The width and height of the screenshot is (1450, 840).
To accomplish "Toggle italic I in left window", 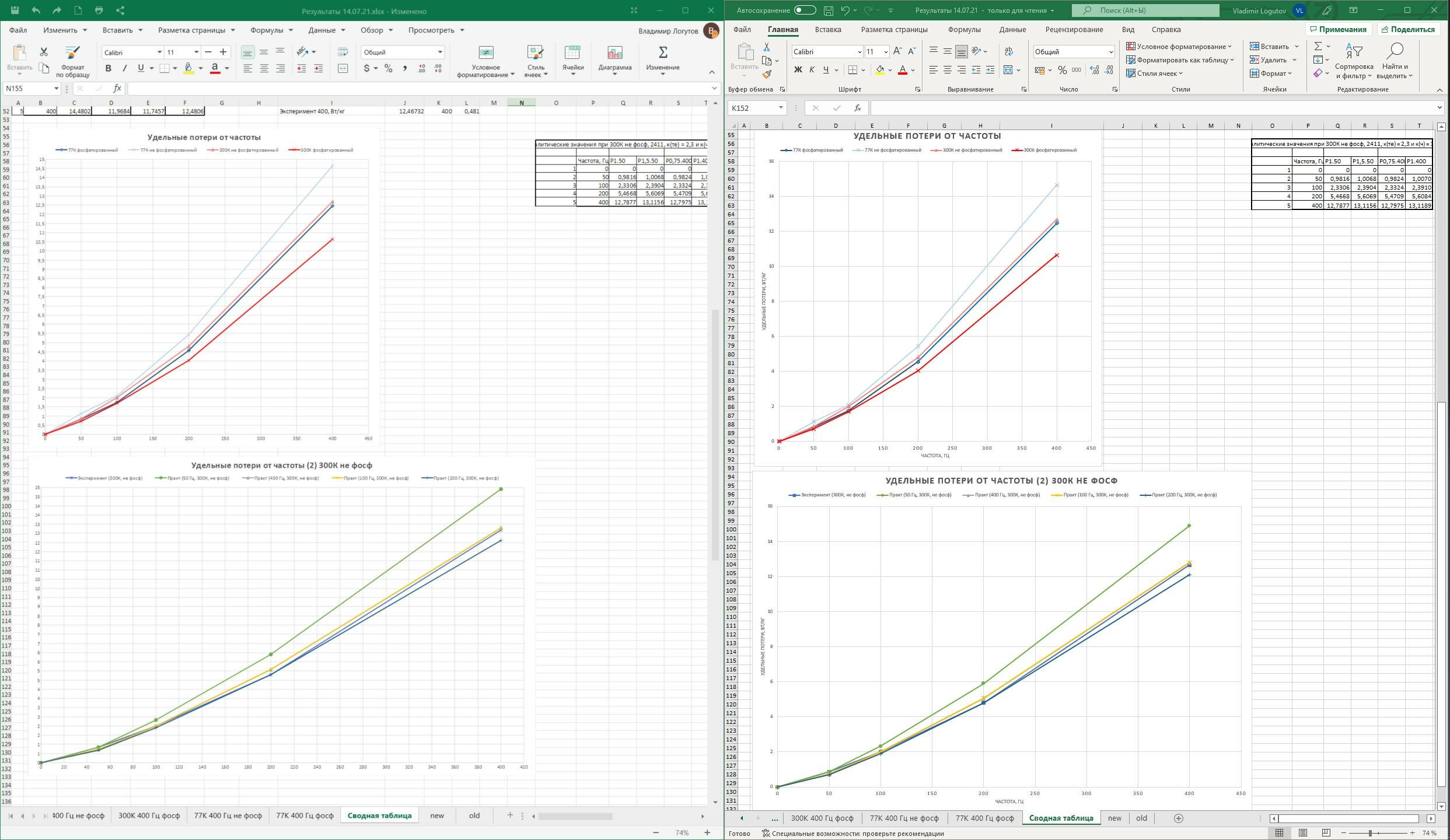I will pyautogui.click(x=124, y=68).
